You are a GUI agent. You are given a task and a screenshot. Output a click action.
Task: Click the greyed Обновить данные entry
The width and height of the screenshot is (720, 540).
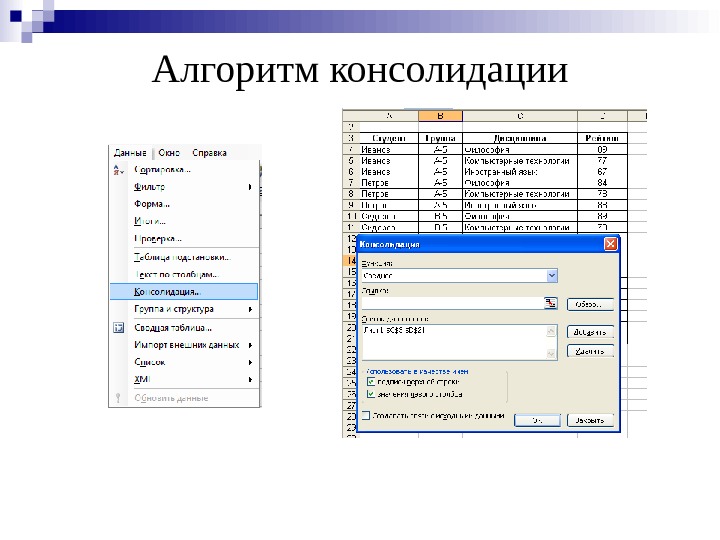[x=185, y=398]
